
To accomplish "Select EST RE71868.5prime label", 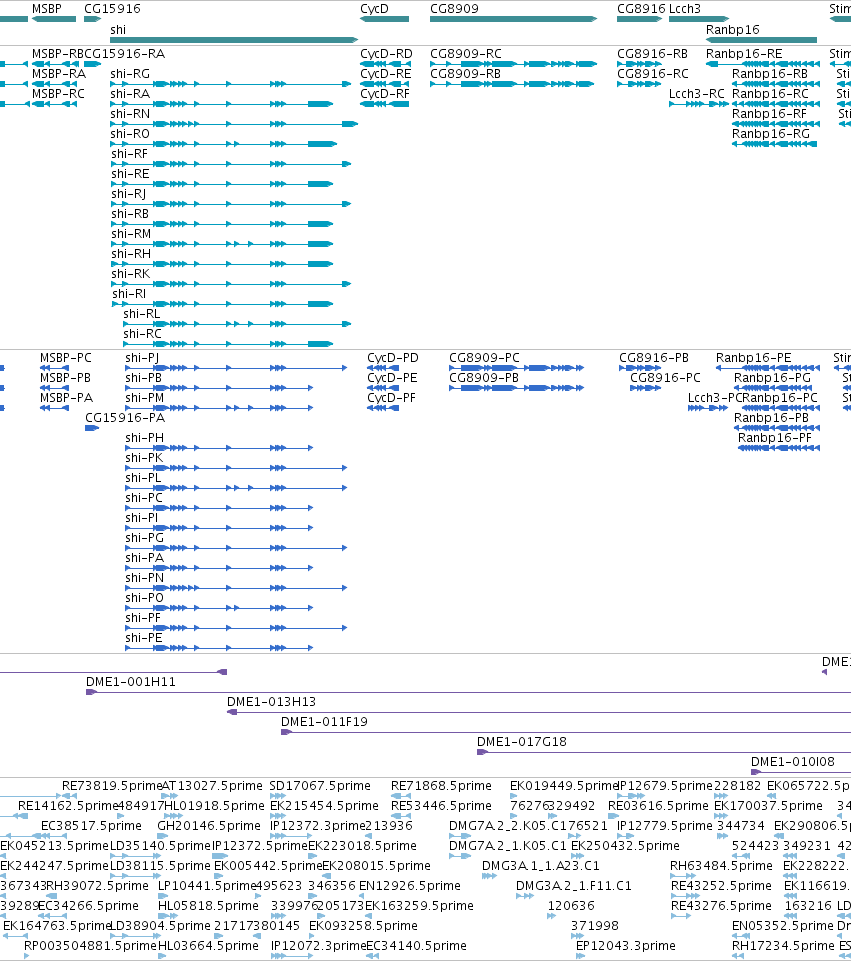I will [441, 786].
